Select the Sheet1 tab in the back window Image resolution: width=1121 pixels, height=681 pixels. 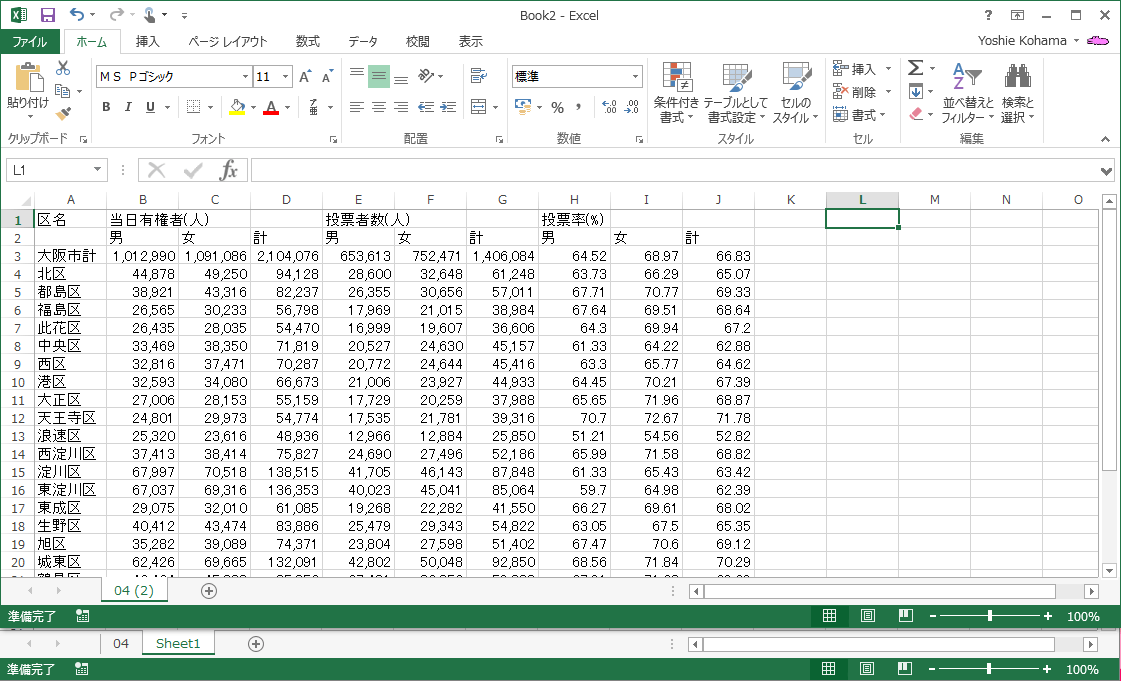(x=178, y=643)
